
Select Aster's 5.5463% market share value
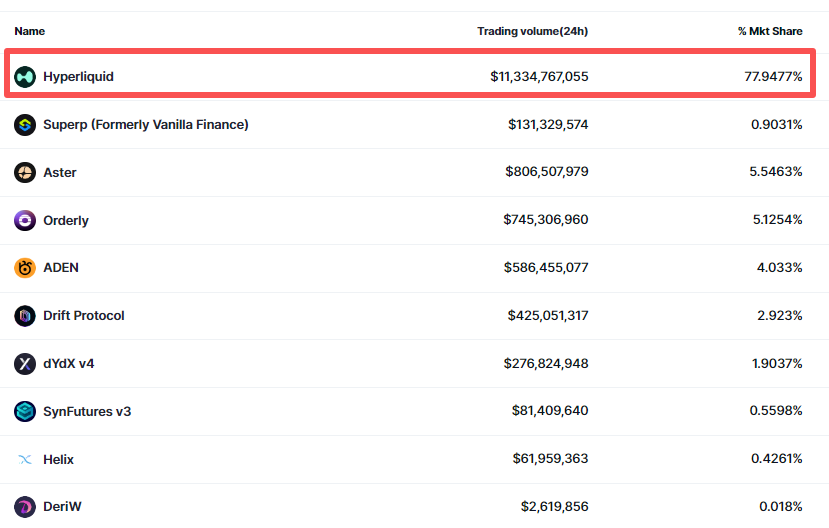coord(776,173)
